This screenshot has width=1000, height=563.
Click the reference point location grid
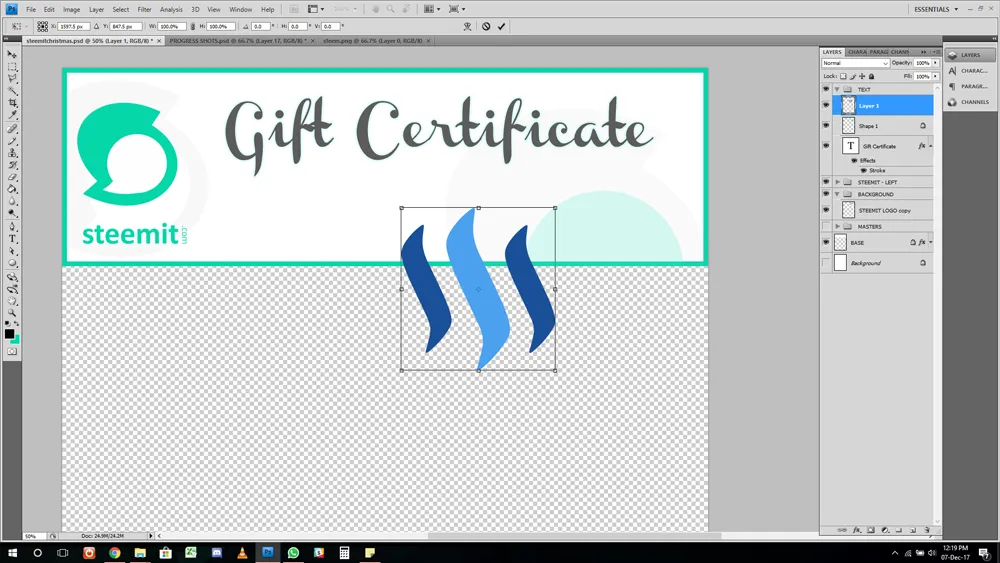(42, 27)
